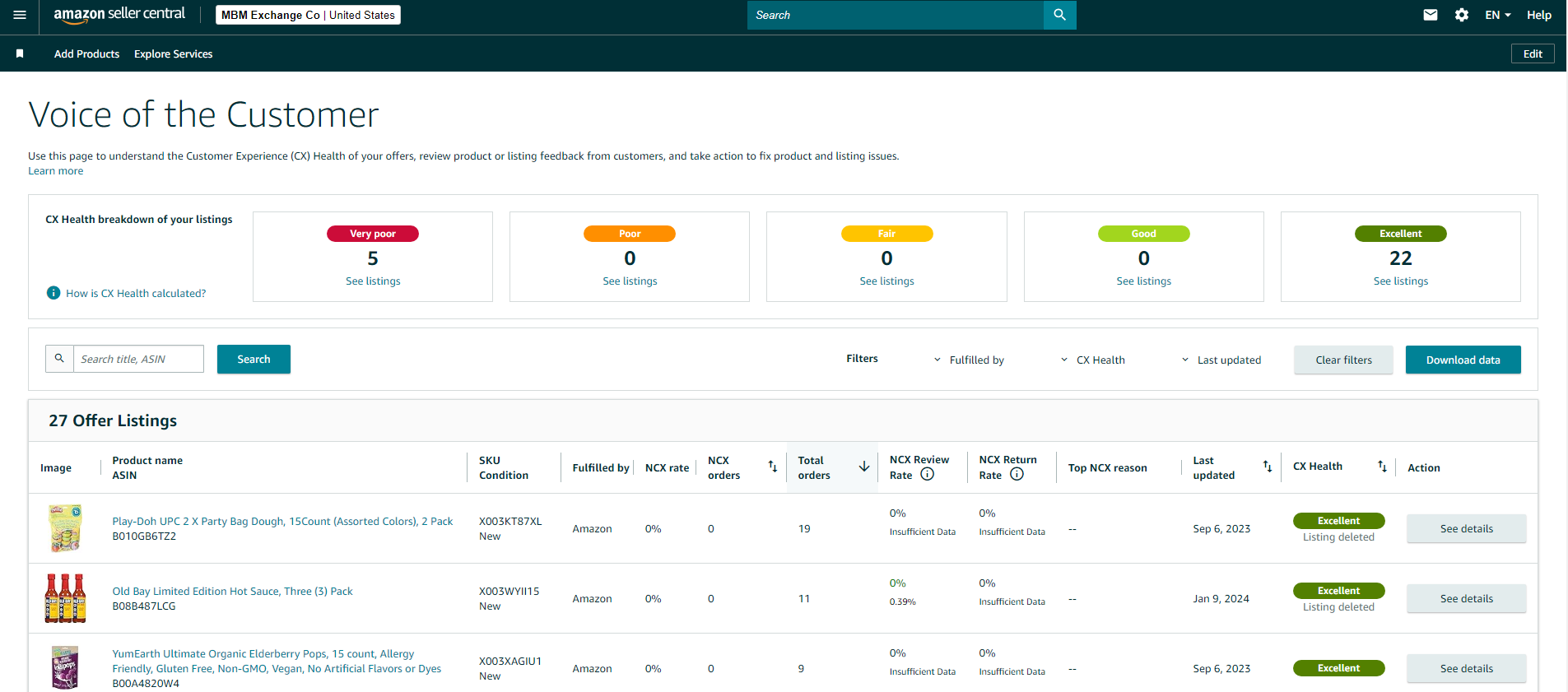Screen dimensions: 1568x692
Task: Open Explore Services menu item
Action: tap(173, 53)
